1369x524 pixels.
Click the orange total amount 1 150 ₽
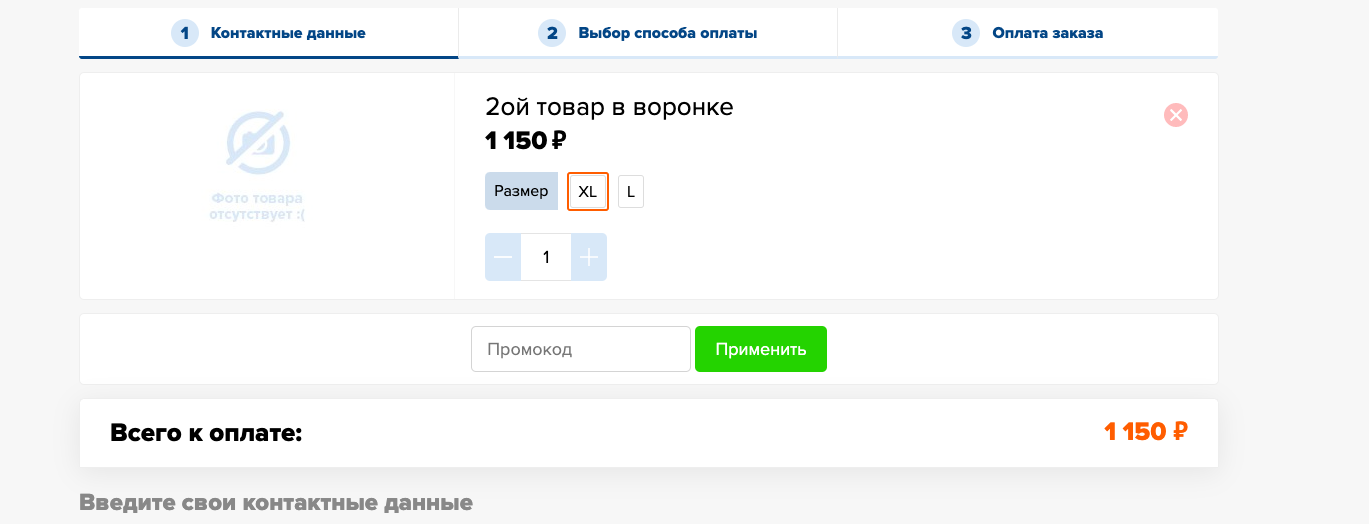1145,432
